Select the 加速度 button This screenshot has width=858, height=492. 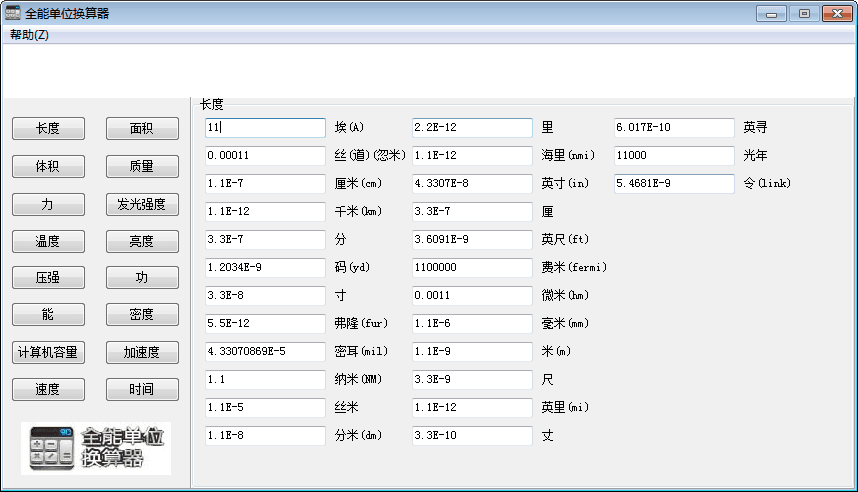(142, 352)
